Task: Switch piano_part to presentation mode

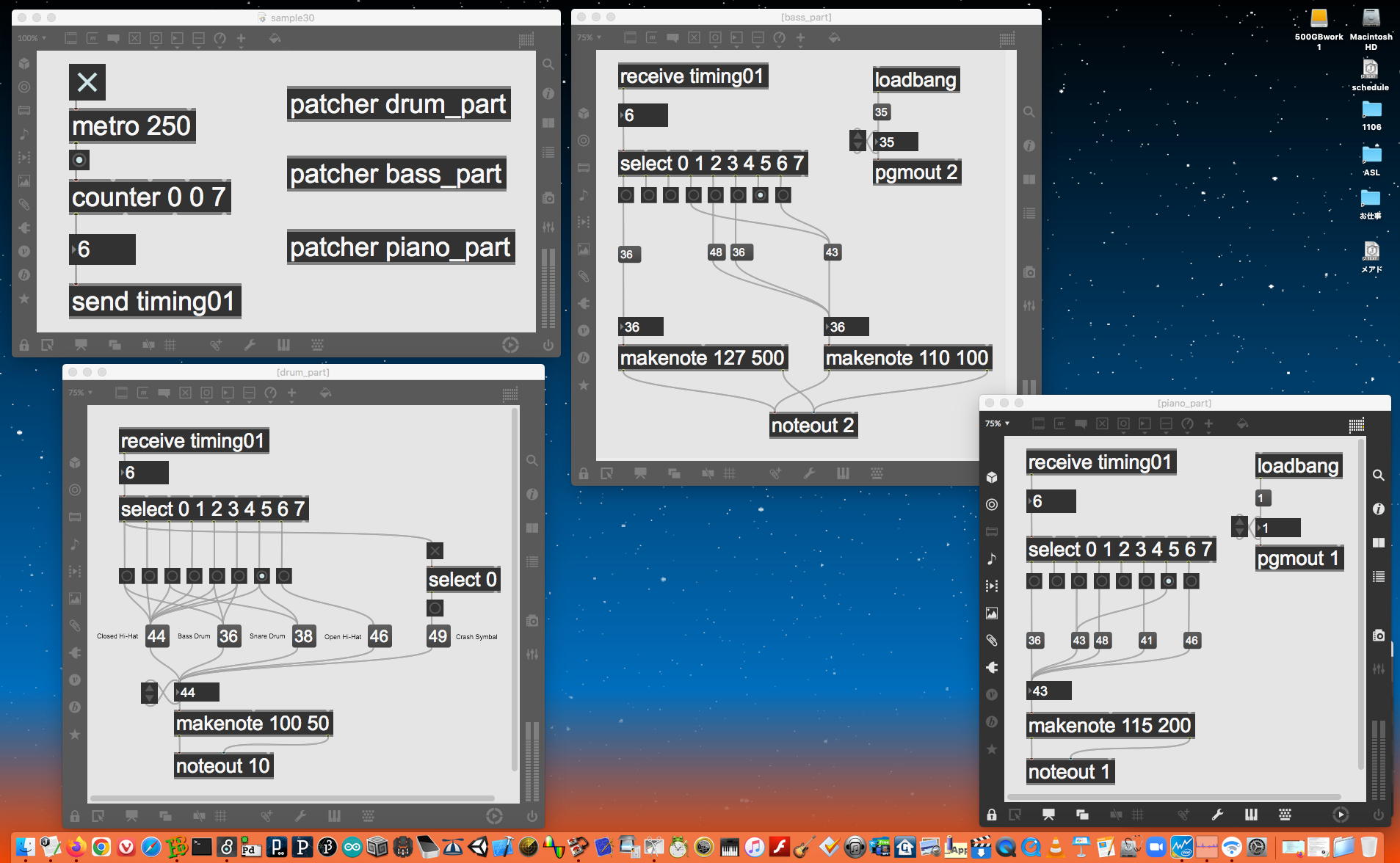Action: pos(1048,815)
